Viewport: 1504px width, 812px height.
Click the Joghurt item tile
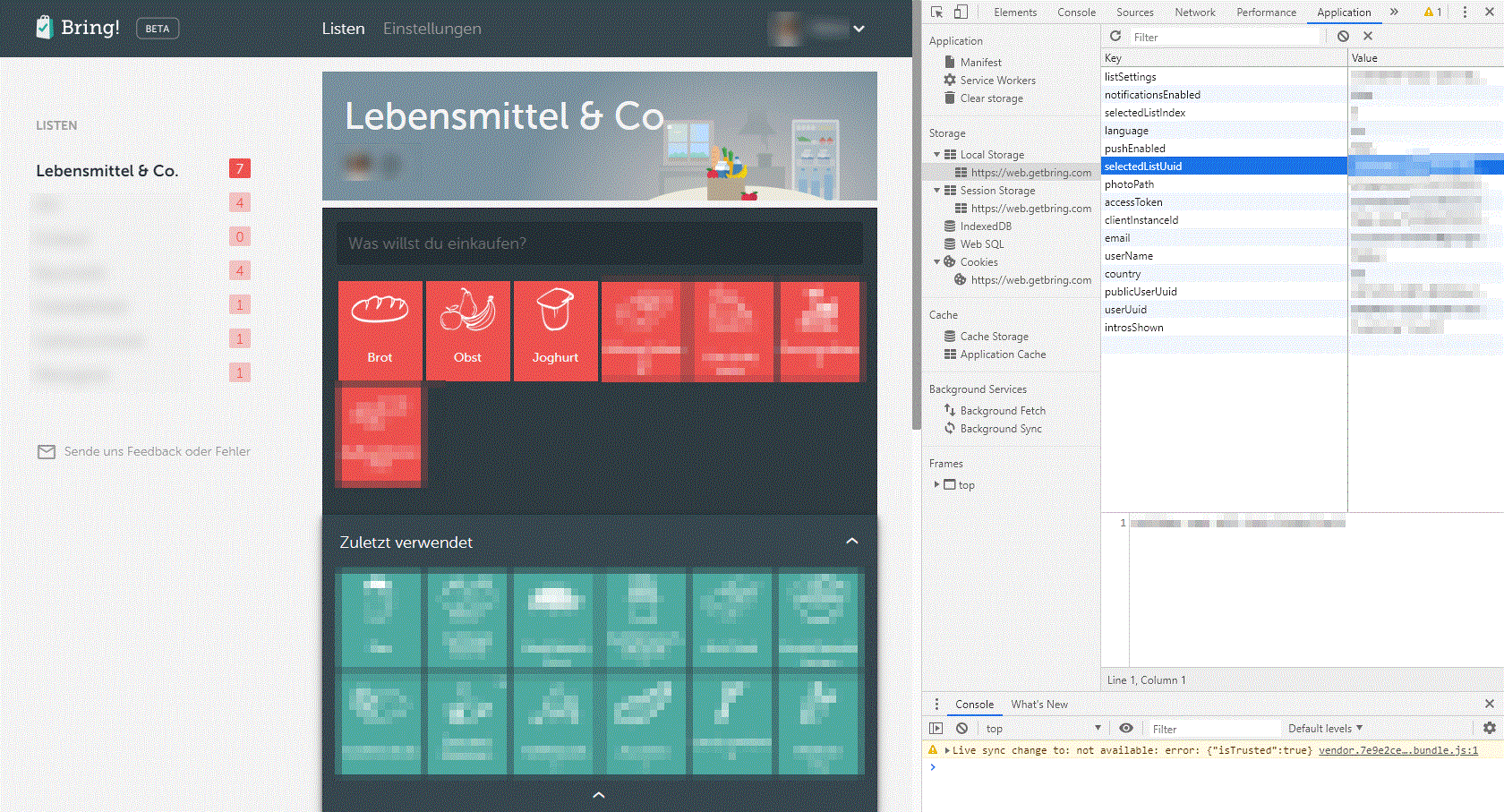click(555, 330)
